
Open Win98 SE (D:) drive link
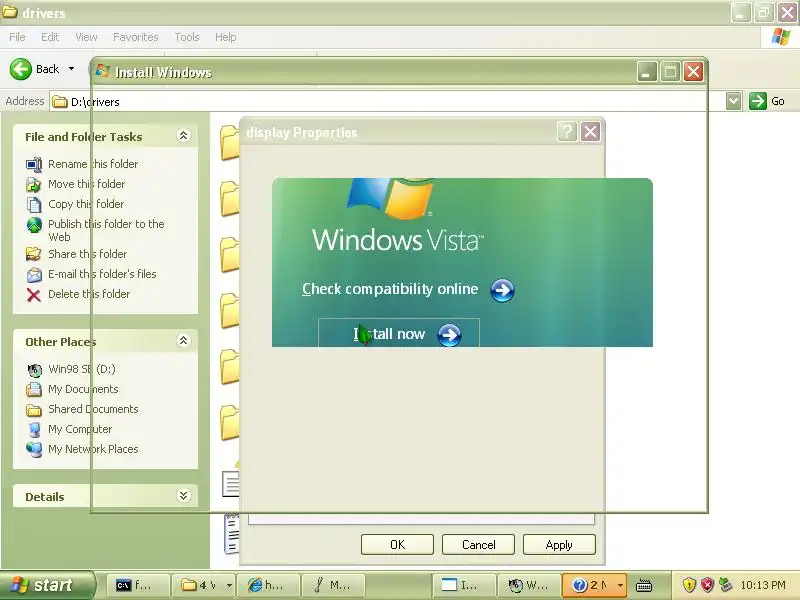pyautogui.click(x=82, y=369)
